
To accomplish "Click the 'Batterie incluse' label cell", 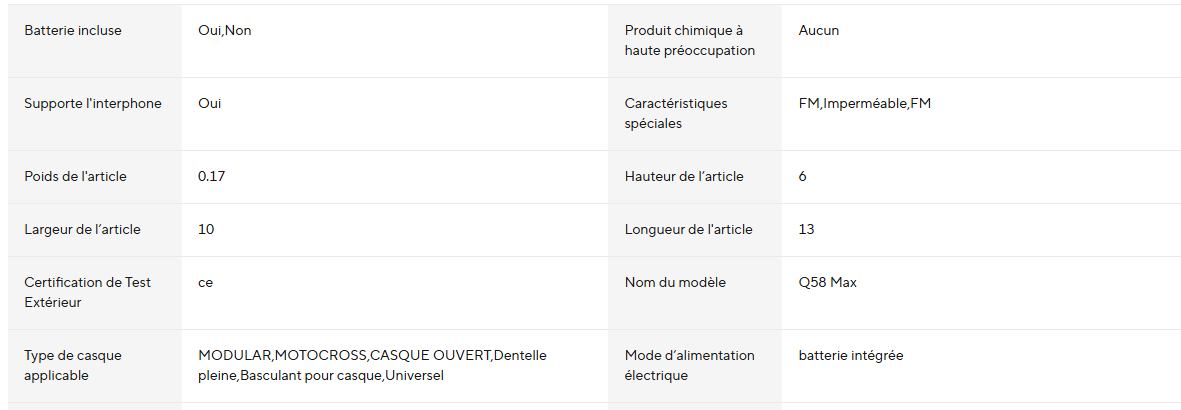I will point(73,31).
